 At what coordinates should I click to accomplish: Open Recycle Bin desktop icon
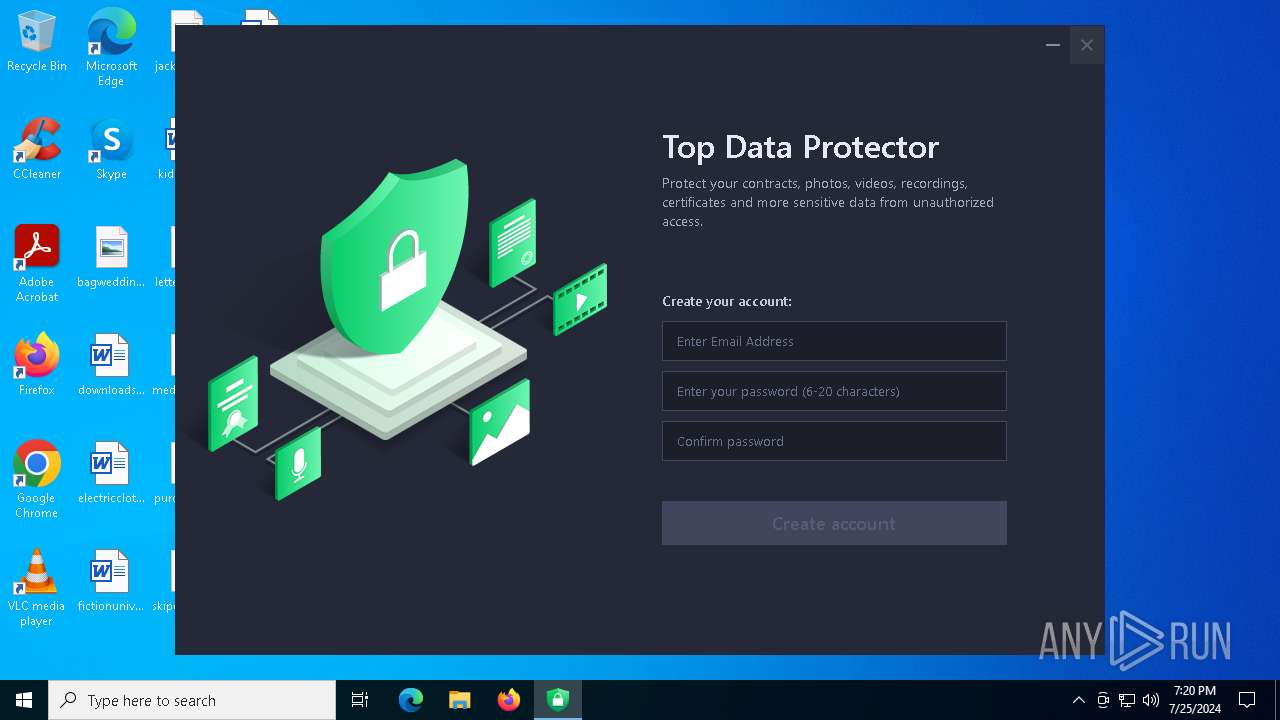[37, 42]
